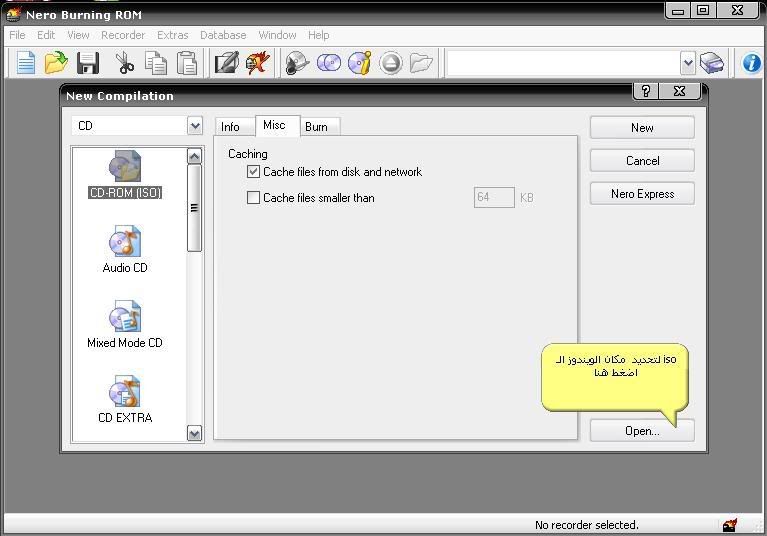
Task: Select the Mixed Mode CD compilation type
Action: 125,324
